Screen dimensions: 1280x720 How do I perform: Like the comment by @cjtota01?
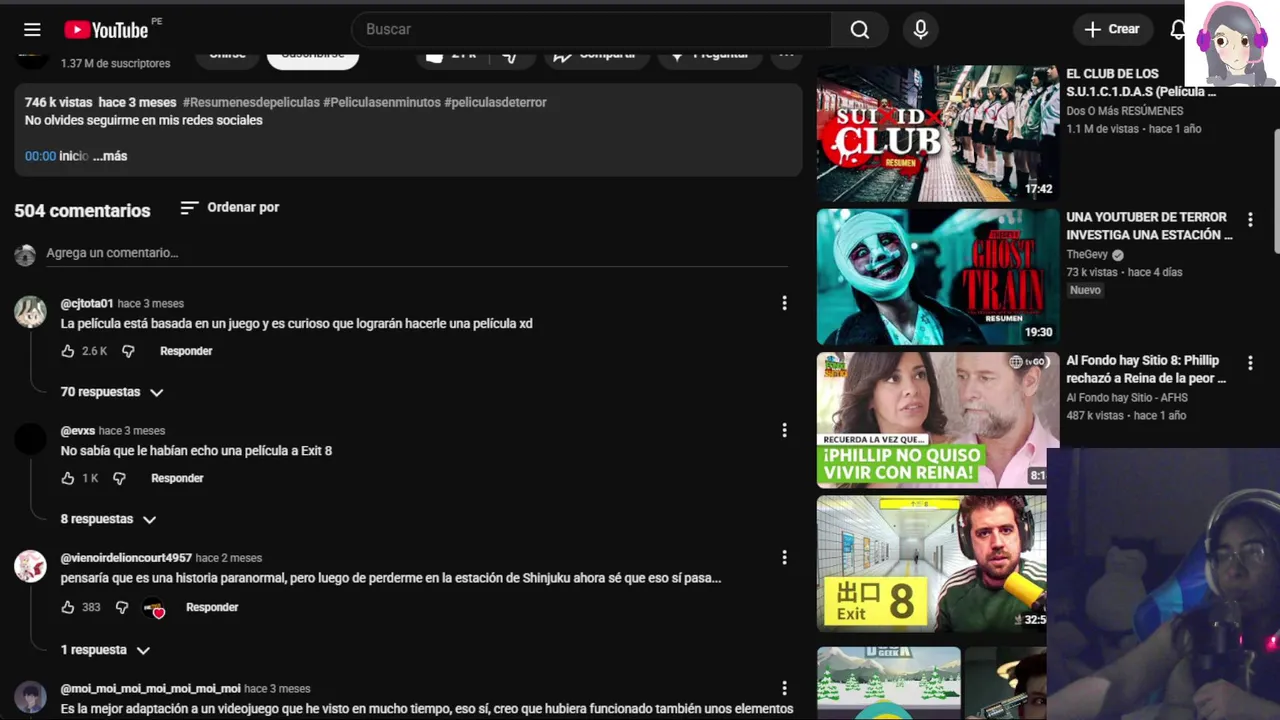(68, 351)
